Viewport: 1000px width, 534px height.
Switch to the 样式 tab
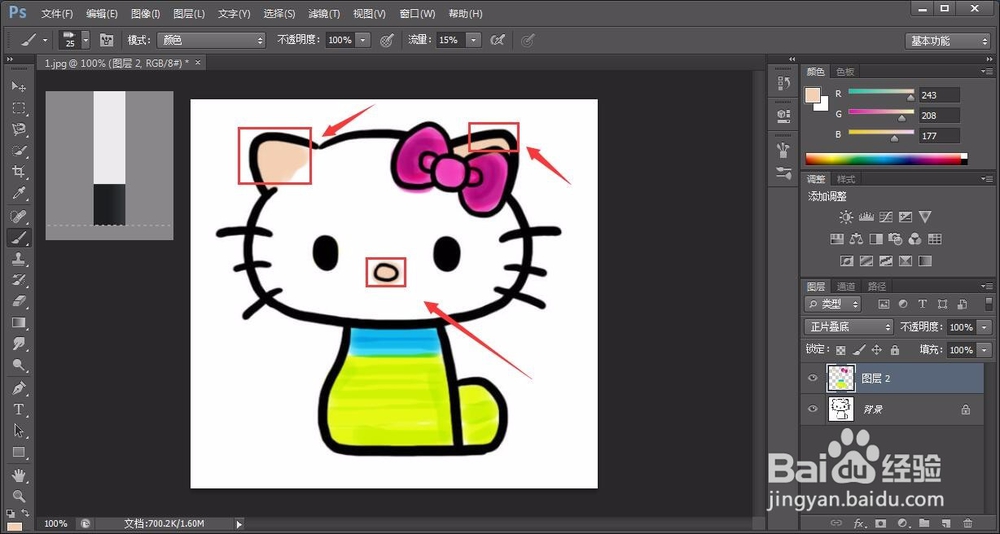(x=845, y=179)
